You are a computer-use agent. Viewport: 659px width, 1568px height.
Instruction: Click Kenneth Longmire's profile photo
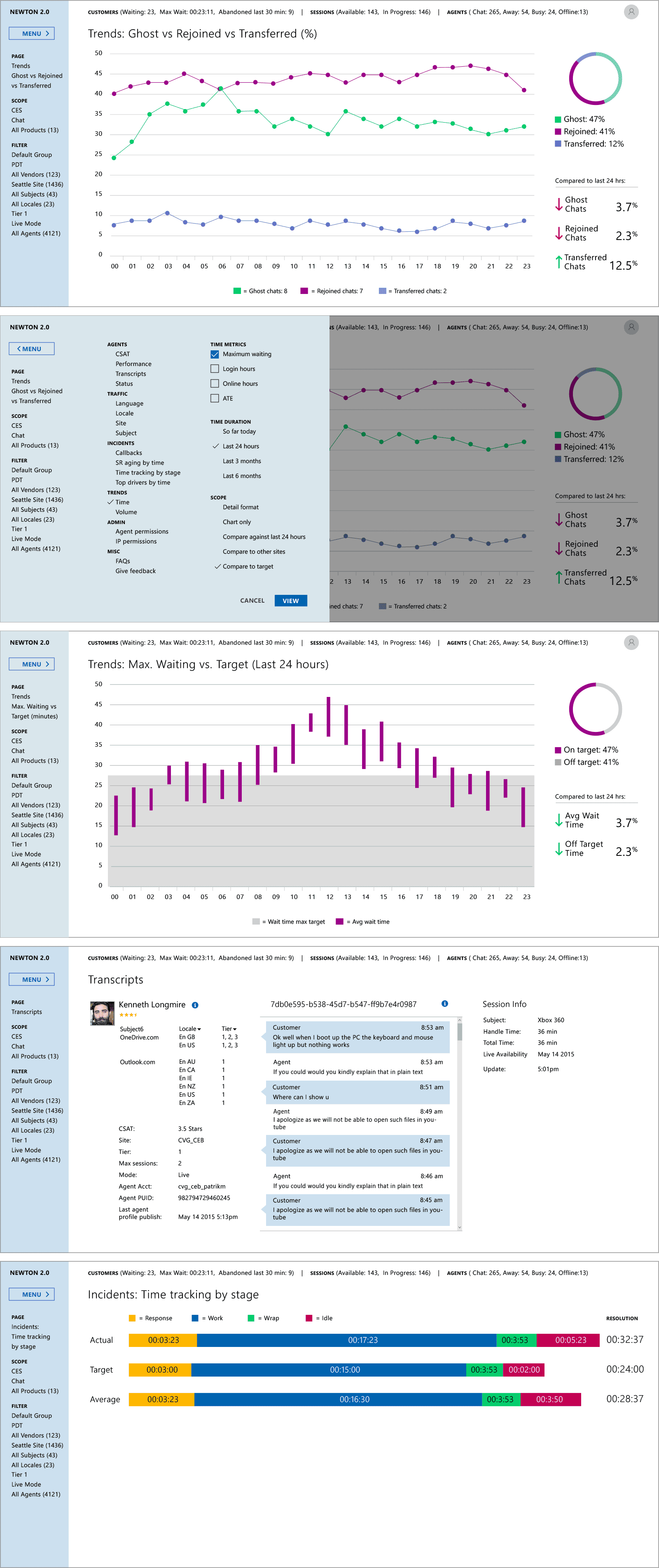(102, 1013)
